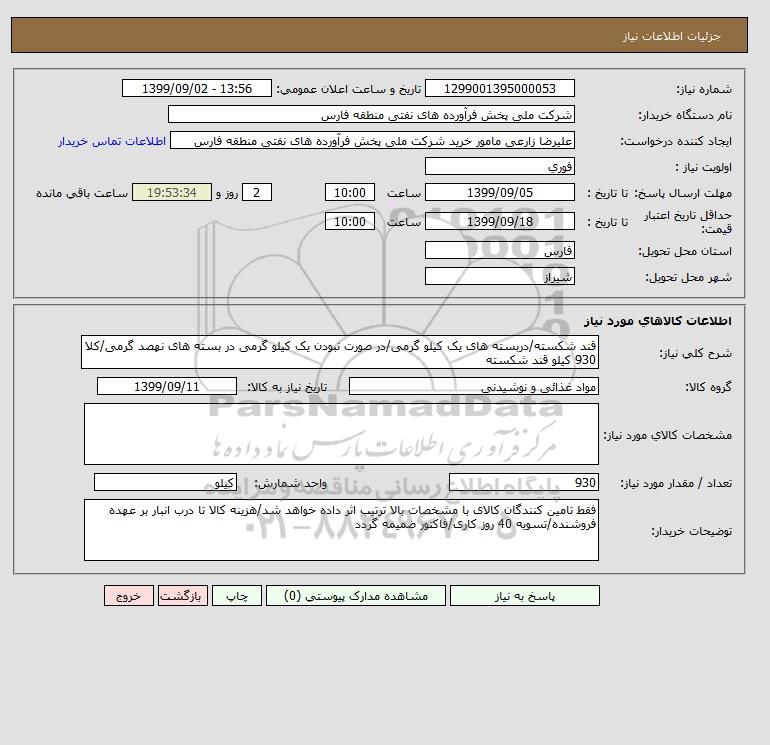This screenshot has height=745, width=770.
Task: Click the unit field کیلو
Action: (165, 482)
